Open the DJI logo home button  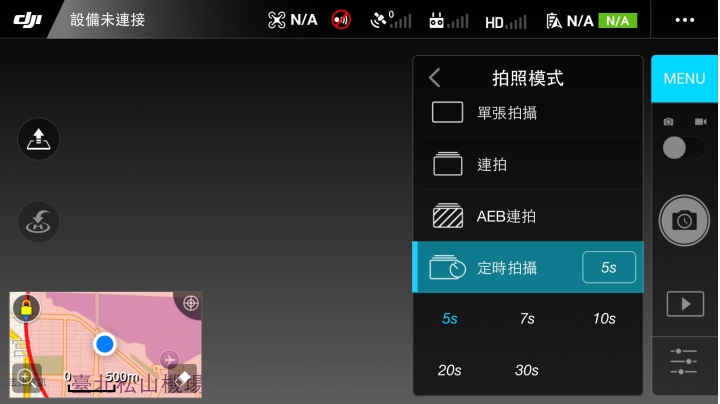tap(28, 20)
